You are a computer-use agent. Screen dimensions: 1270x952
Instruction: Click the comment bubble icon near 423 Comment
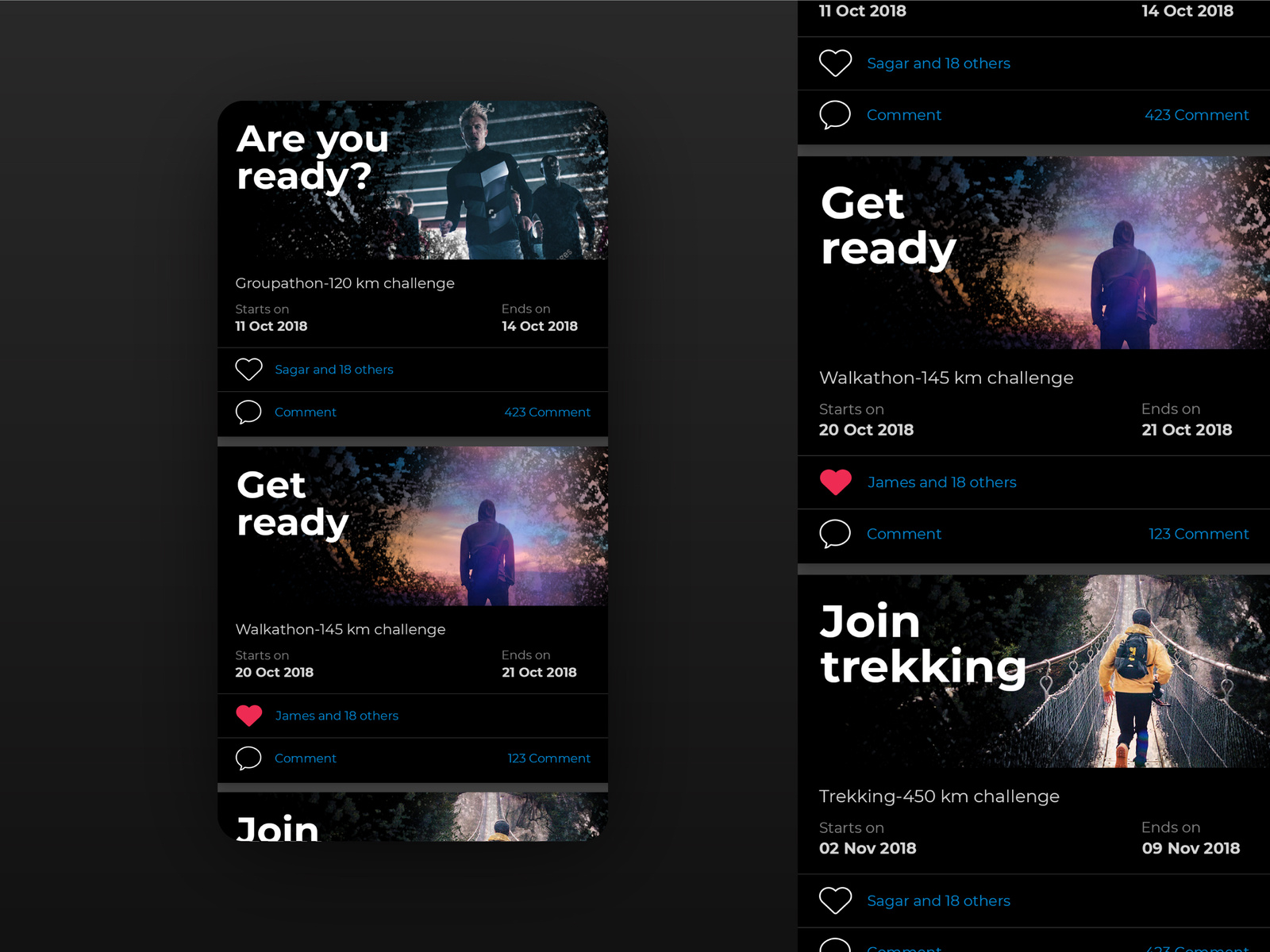coord(834,115)
